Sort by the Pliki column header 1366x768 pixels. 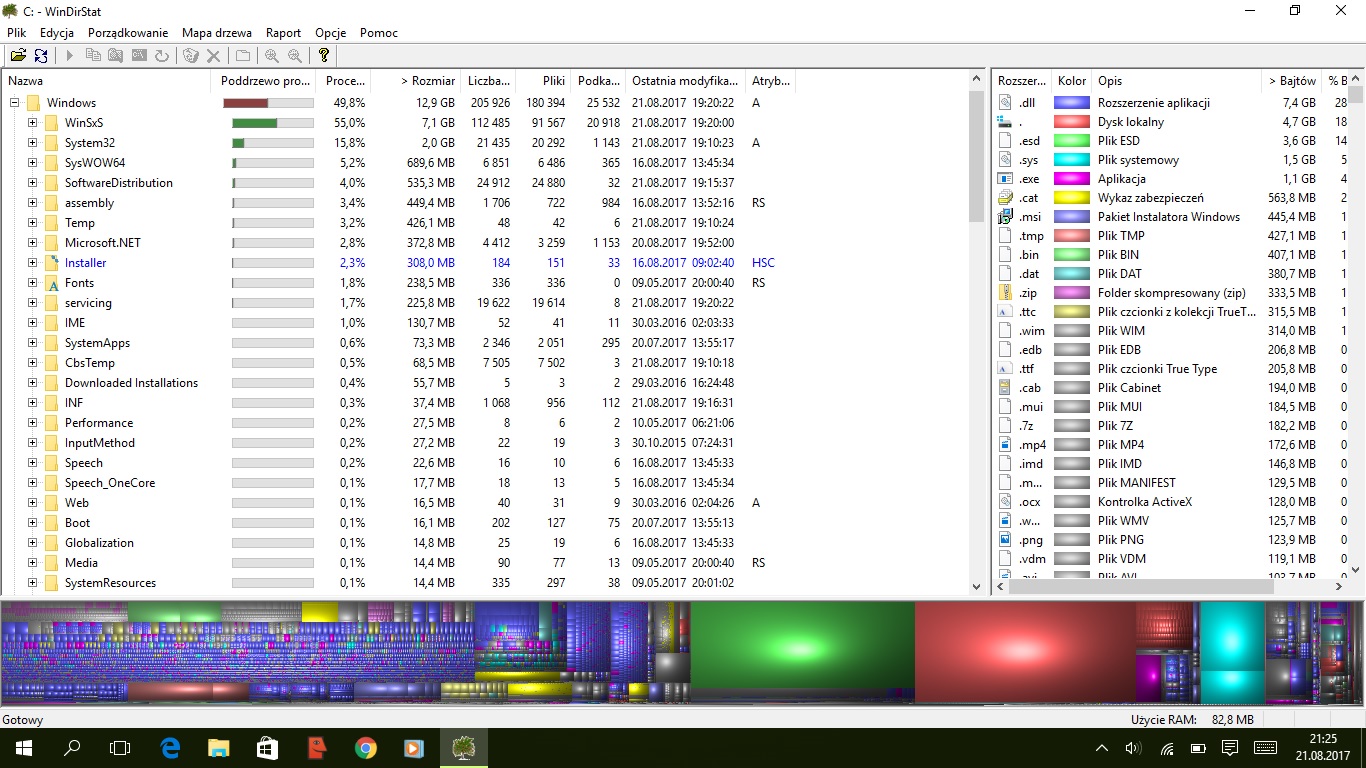[x=544, y=81]
